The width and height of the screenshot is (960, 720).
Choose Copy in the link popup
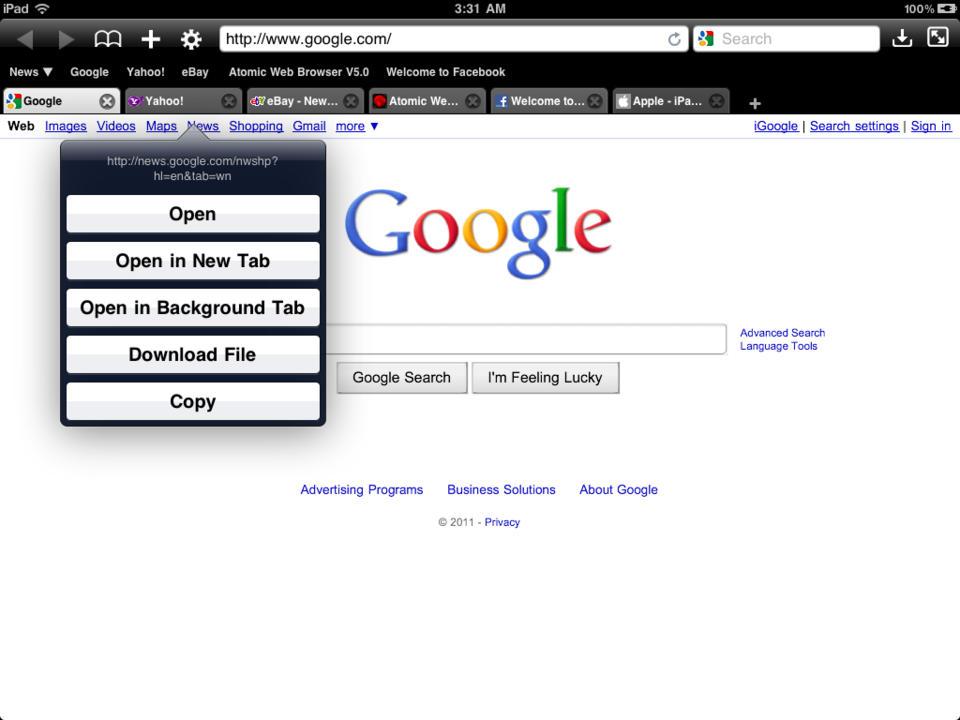coord(193,401)
